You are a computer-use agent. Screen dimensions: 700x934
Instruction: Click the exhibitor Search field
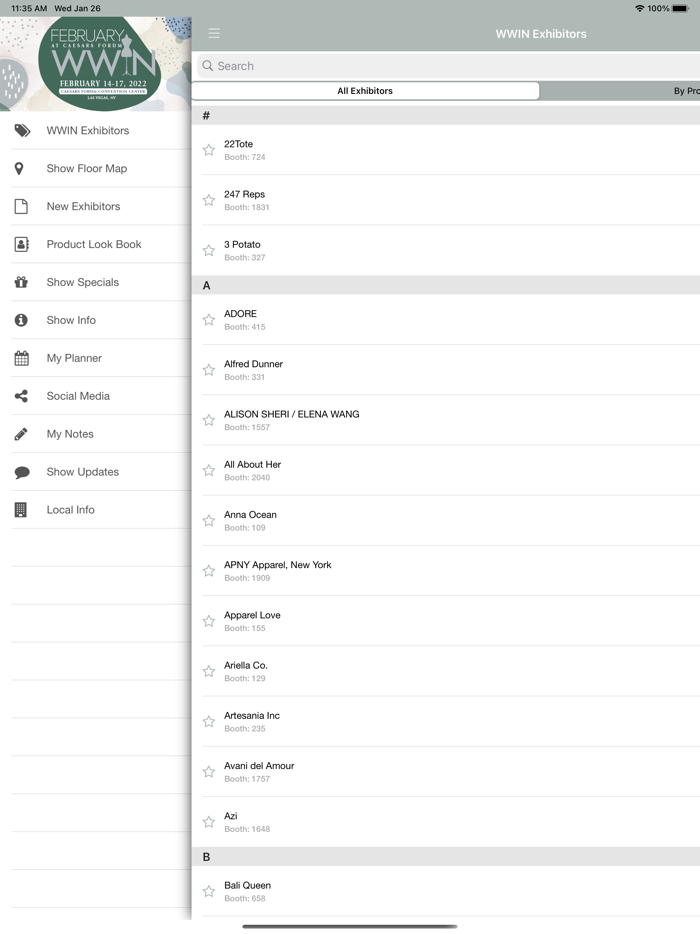[450, 66]
